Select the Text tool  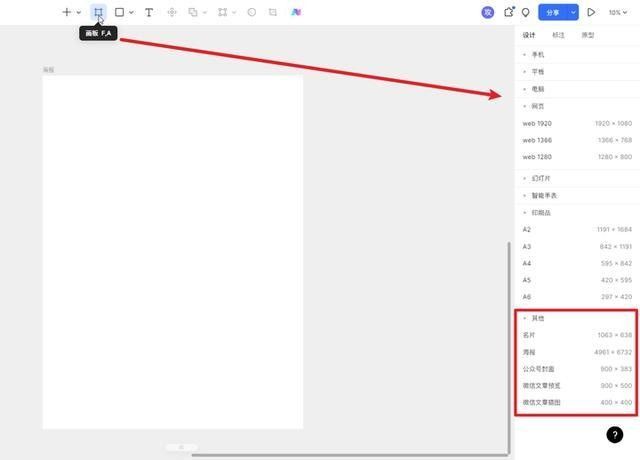pyautogui.click(x=149, y=12)
